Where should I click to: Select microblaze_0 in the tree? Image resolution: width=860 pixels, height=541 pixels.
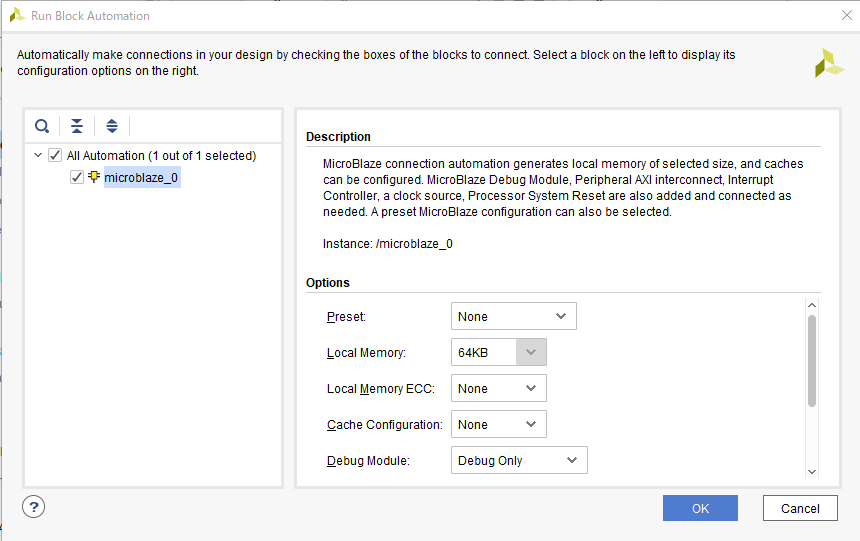click(141, 178)
